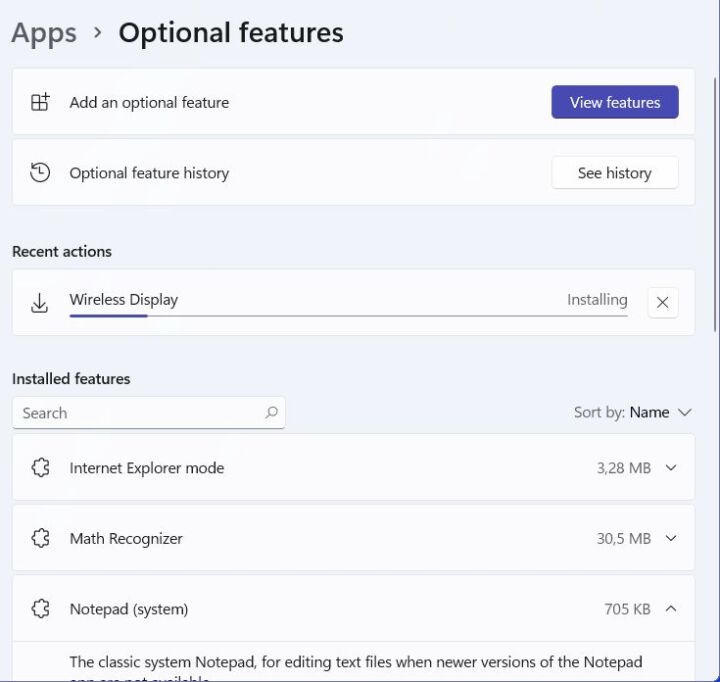720x682 pixels.
Task: Click the Wireless Display download icon
Action: click(40, 303)
